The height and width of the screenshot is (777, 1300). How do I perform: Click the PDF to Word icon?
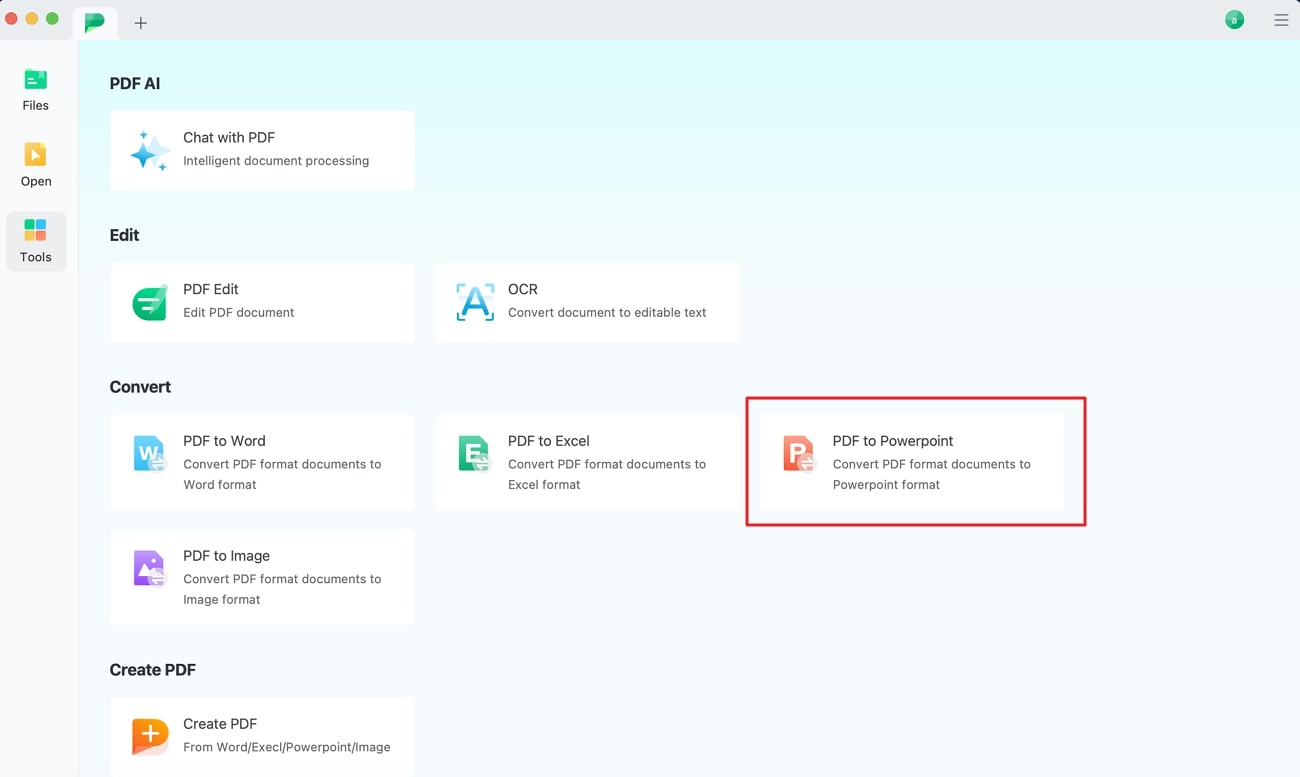pos(149,454)
